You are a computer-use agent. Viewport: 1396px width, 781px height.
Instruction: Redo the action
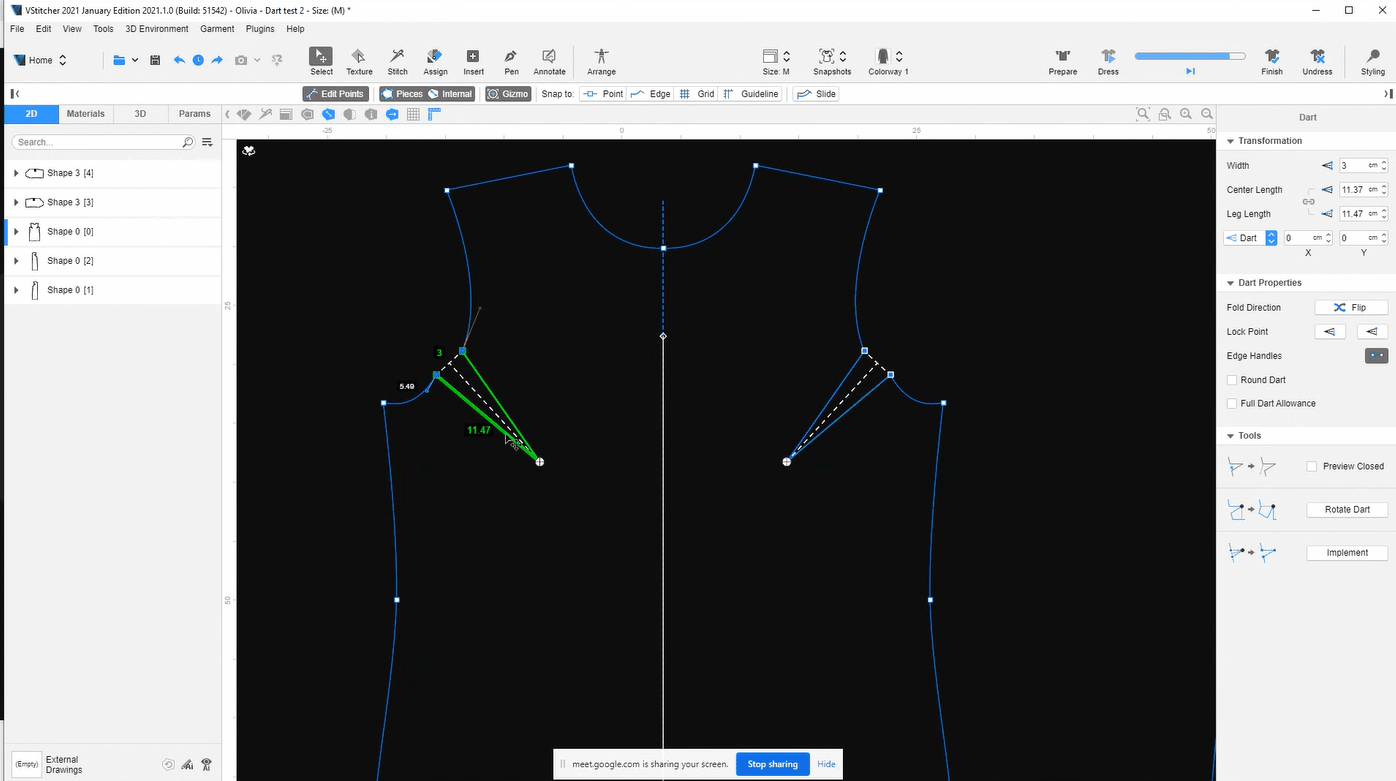pyautogui.click(x=217, y=60)
